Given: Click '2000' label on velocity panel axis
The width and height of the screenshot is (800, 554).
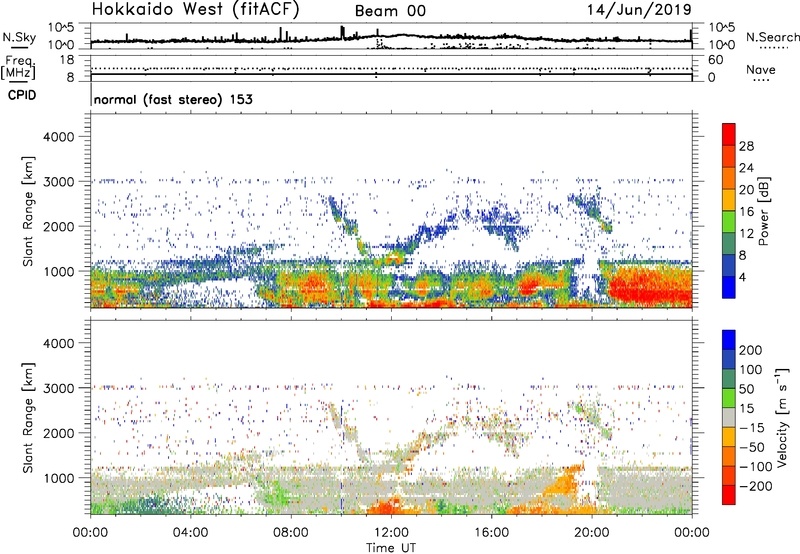Looking at the screenshot, I should pos(59,433).
